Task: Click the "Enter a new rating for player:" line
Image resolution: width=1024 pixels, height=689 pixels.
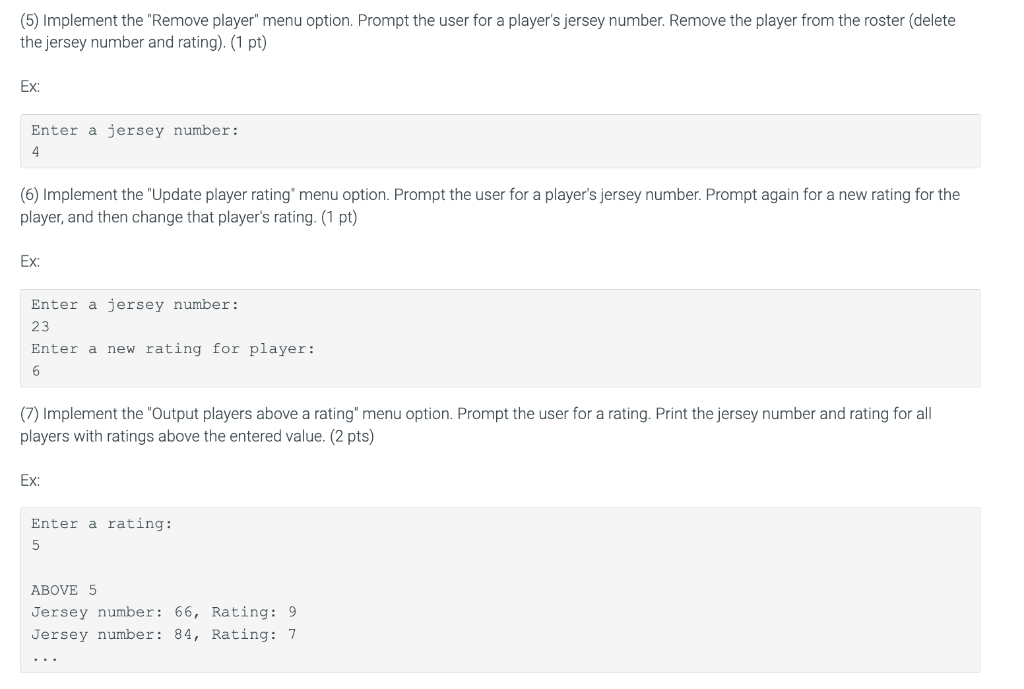Action: pos(173,349)
